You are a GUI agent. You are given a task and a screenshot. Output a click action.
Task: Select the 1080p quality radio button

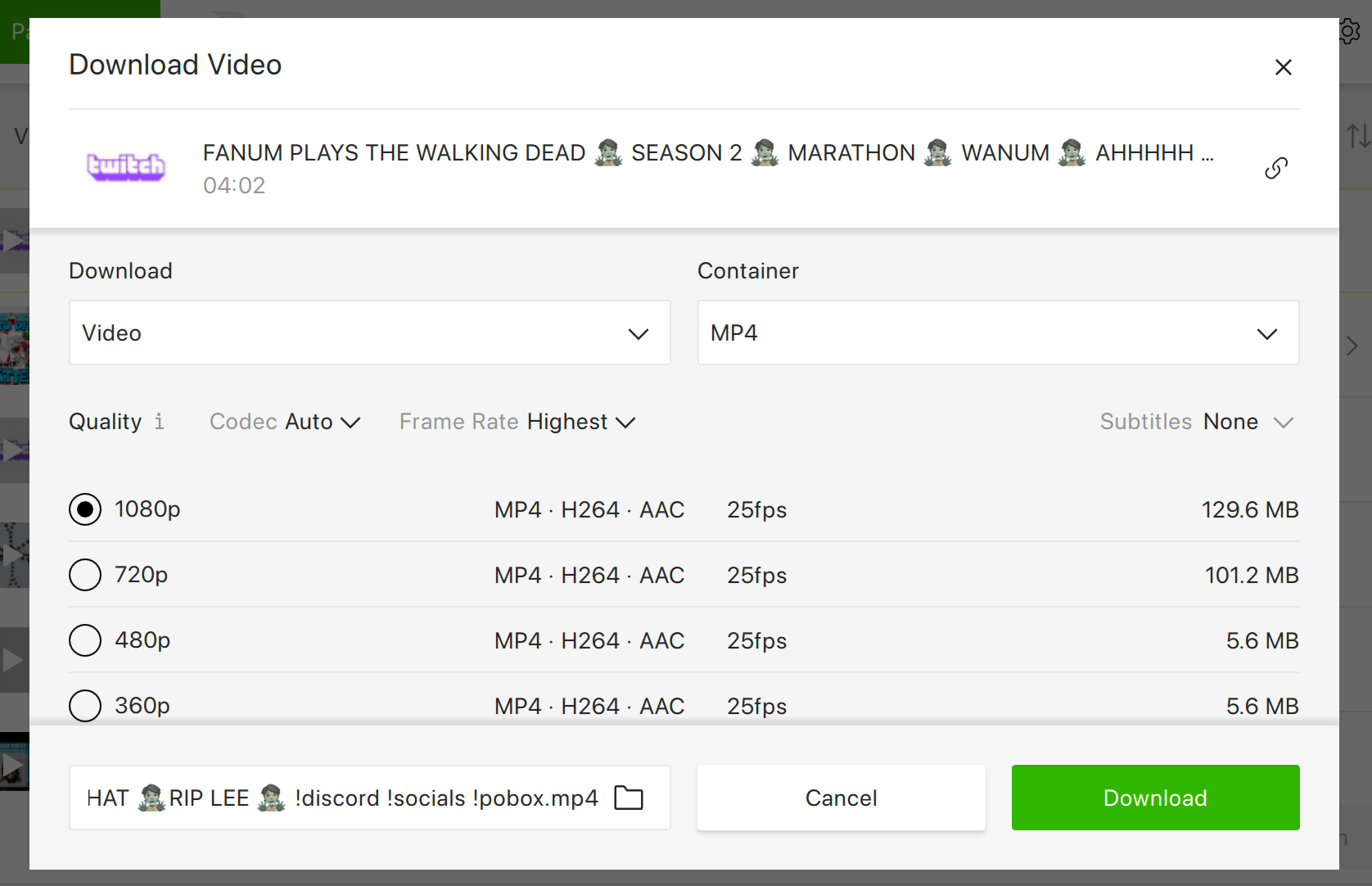click(x=85, y=509)
